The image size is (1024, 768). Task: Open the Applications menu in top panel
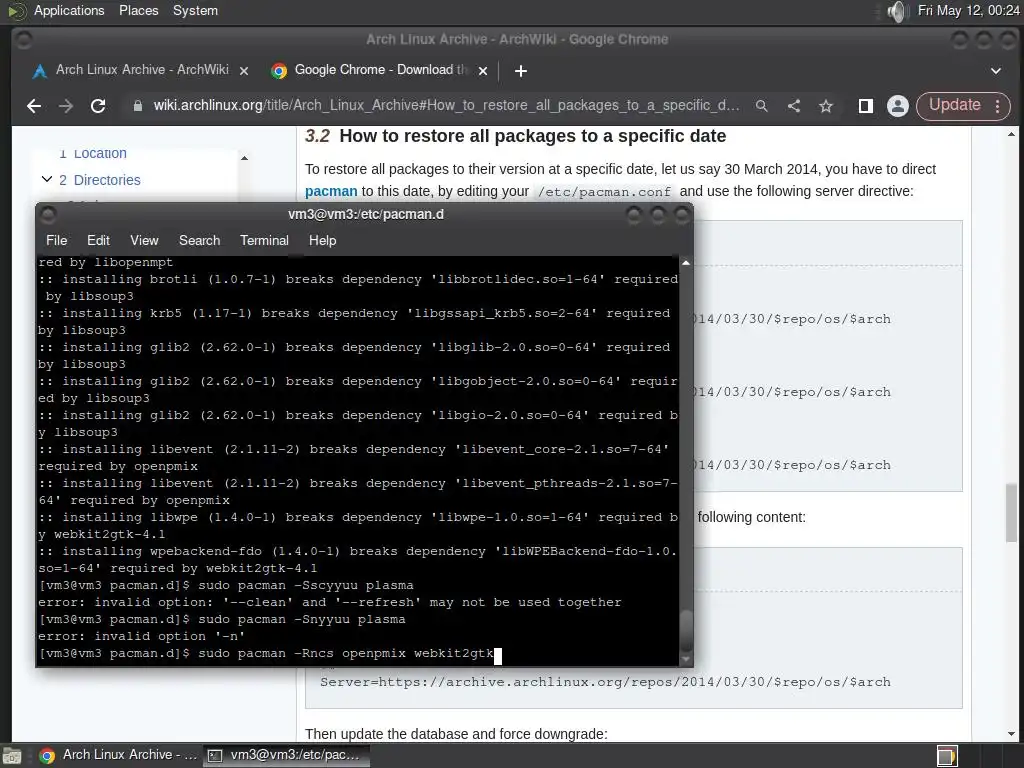tap(69, 10)
